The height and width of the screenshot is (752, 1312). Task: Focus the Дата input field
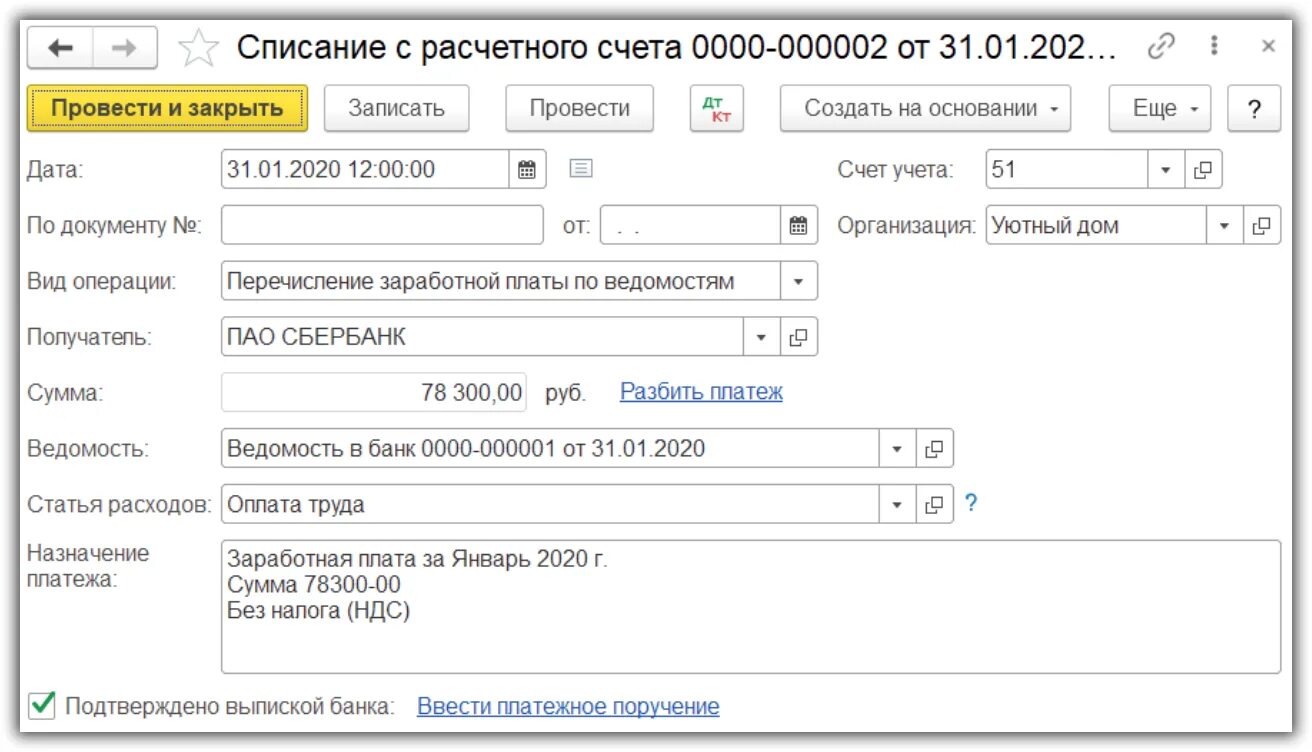(365, 170)
